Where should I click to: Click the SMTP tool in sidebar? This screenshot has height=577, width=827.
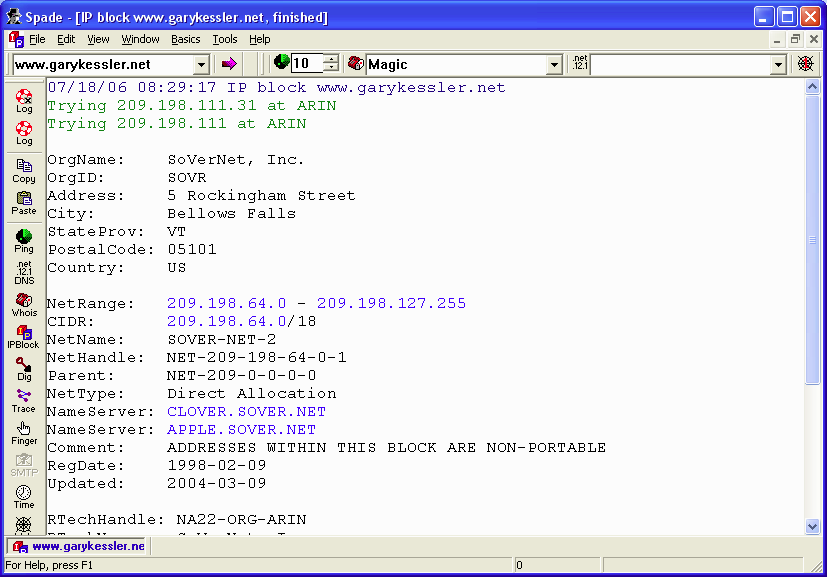[24, 465]
